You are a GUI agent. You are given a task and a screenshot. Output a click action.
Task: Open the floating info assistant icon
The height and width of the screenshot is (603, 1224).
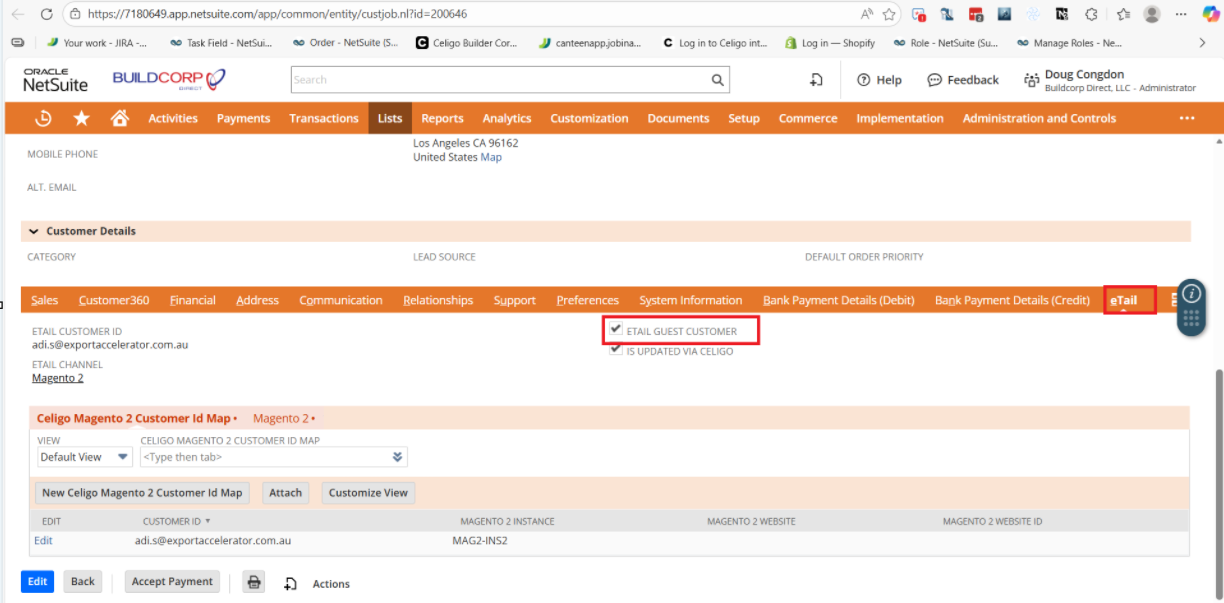coord(1191,294)
